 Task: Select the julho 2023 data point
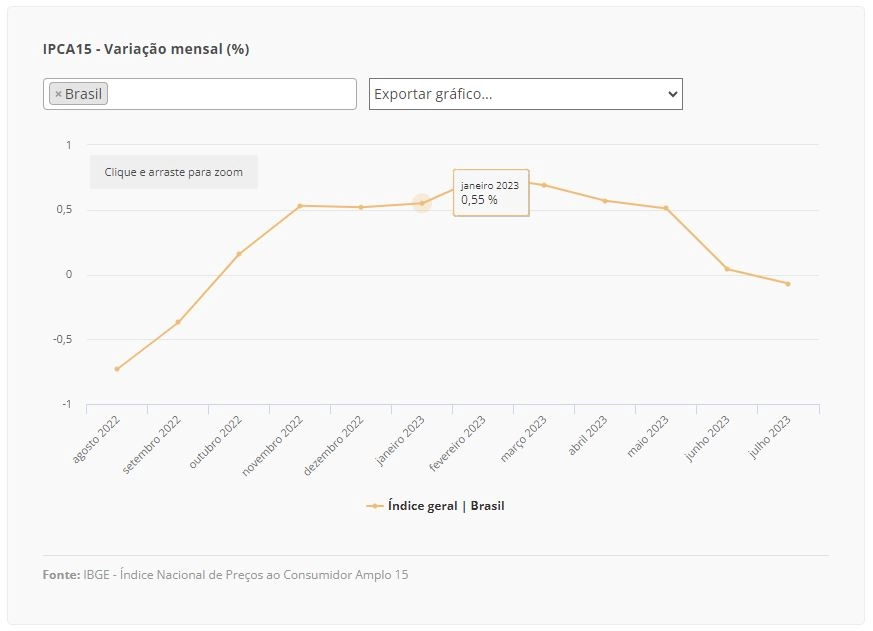tap(788, 284)
